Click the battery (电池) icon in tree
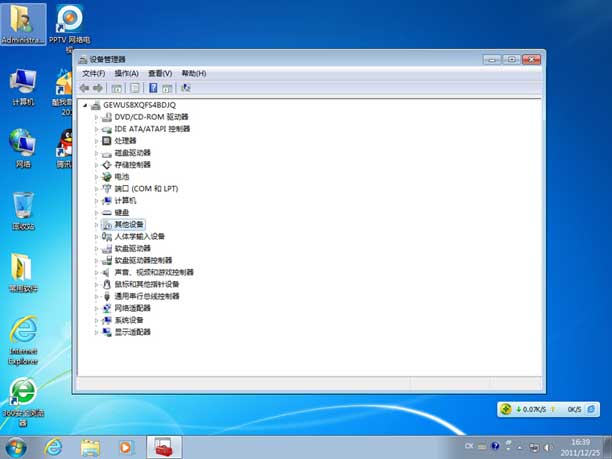The height and width of the screenshot is (459, 612). coord(107,177)
